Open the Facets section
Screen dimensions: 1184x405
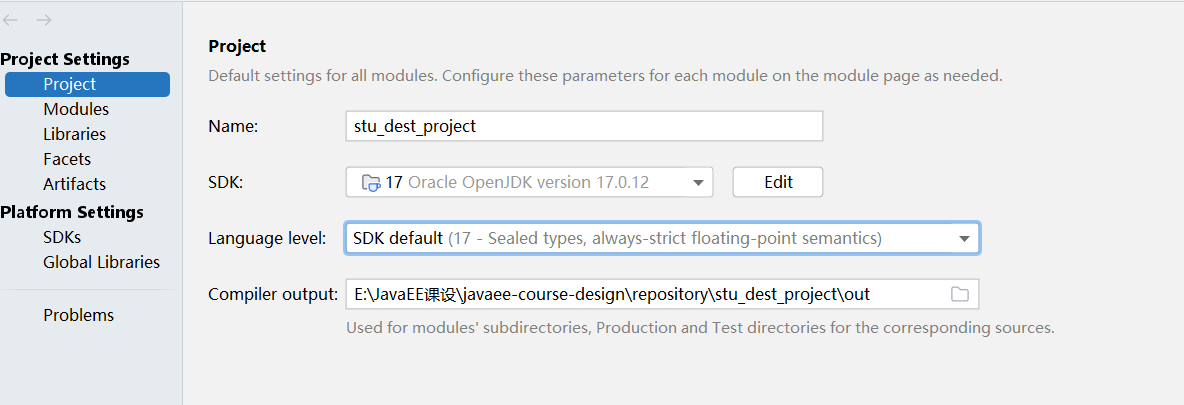[67, 159]
